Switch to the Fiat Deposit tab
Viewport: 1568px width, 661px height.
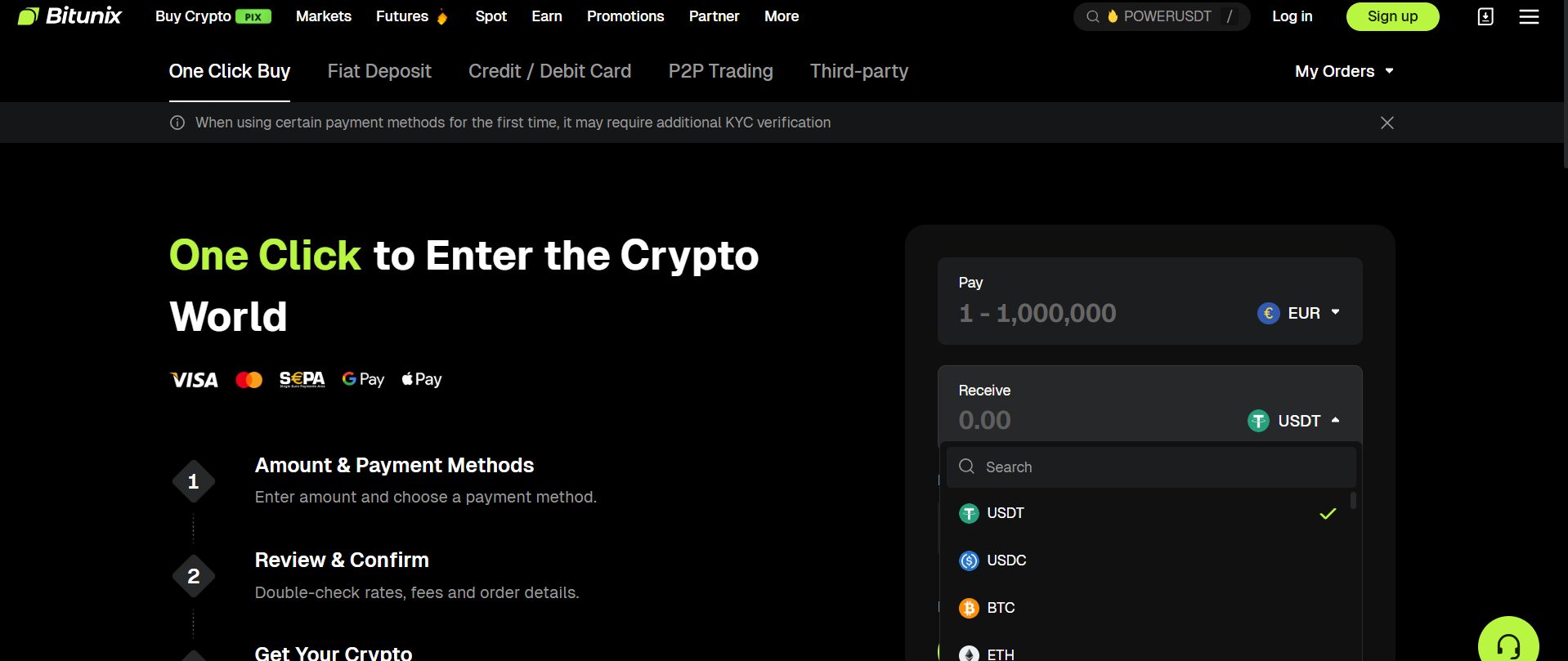pos(379,71)
